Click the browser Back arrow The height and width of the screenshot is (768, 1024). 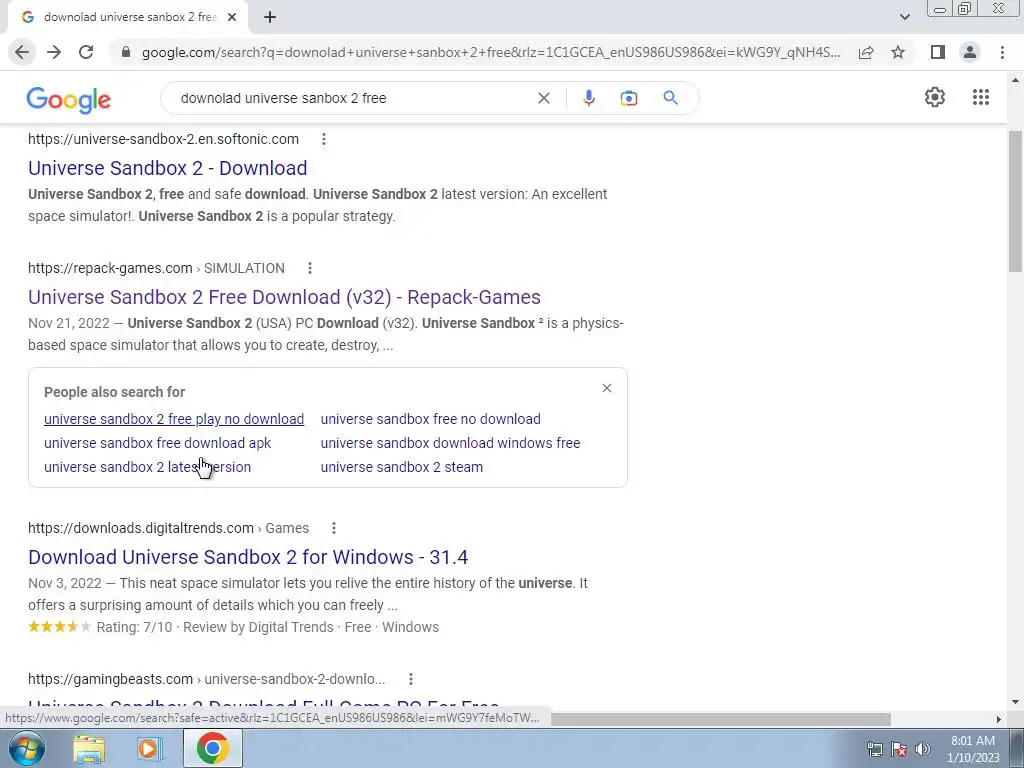tap(22, 52)
